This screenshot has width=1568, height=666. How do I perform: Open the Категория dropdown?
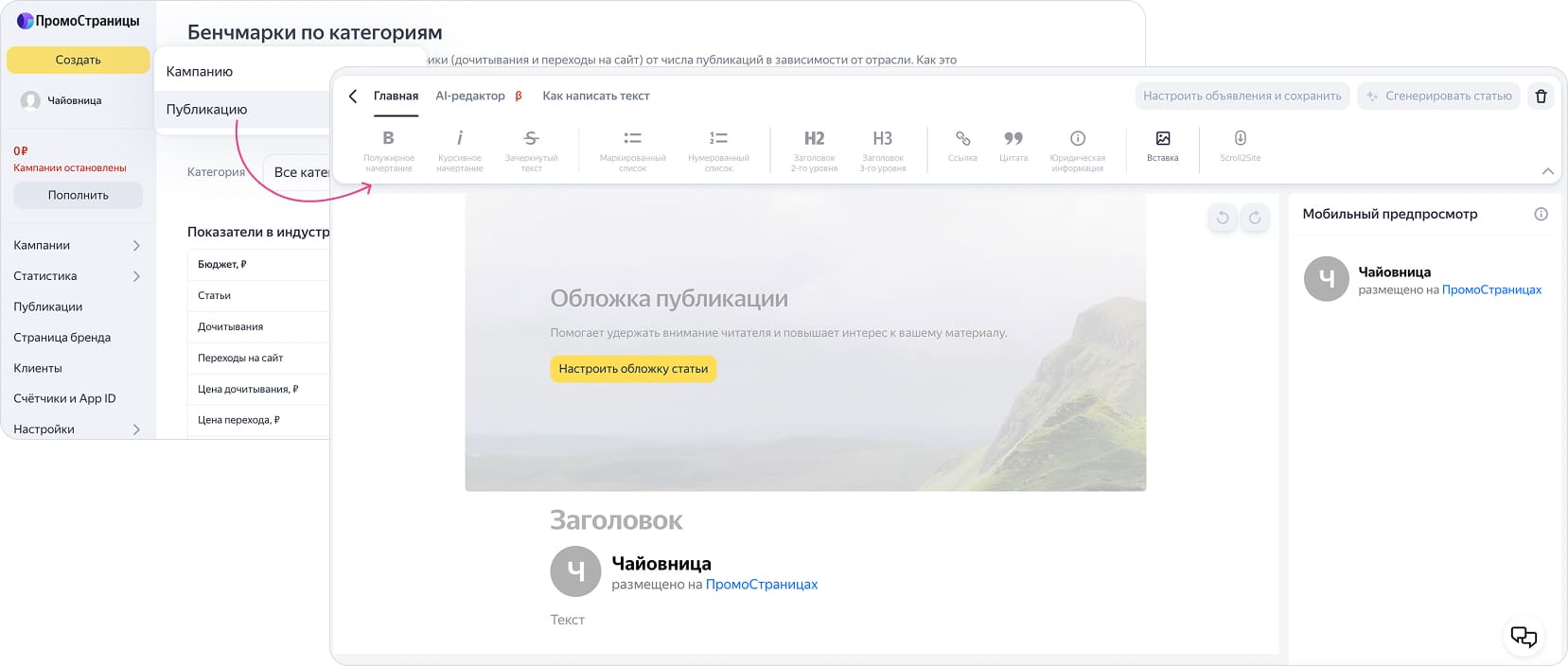(297, 172)
